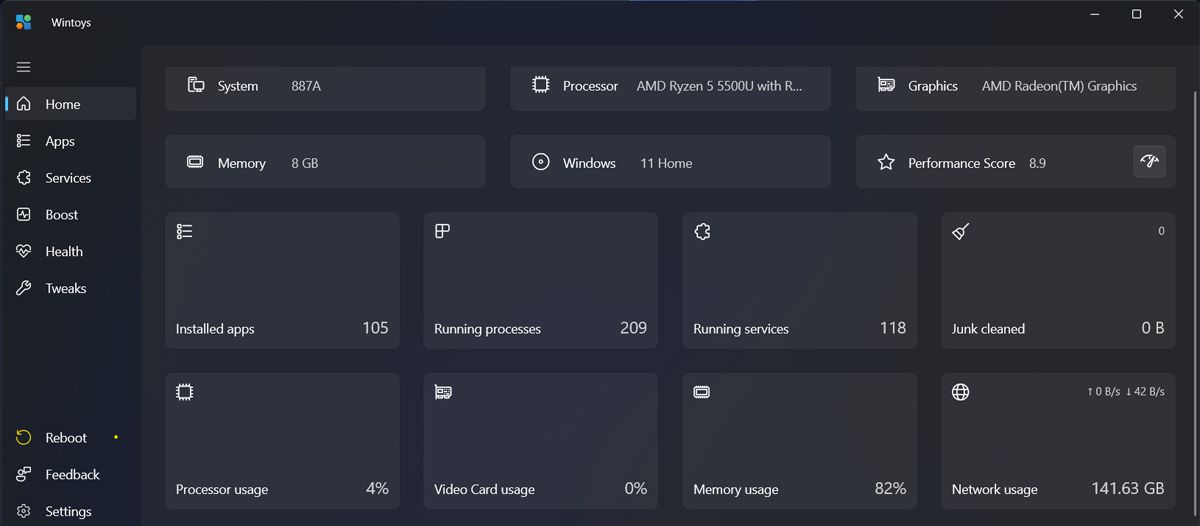The image size is (1200, 526).
Task: Click the Boost sidebar icon
Action: [24, 215]
